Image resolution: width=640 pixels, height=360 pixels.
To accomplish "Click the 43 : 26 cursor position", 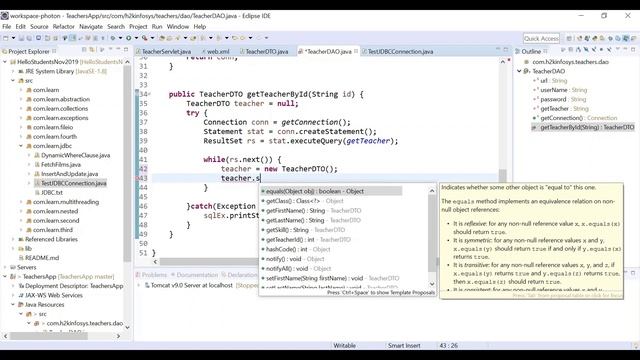I will tap(448, 346).
